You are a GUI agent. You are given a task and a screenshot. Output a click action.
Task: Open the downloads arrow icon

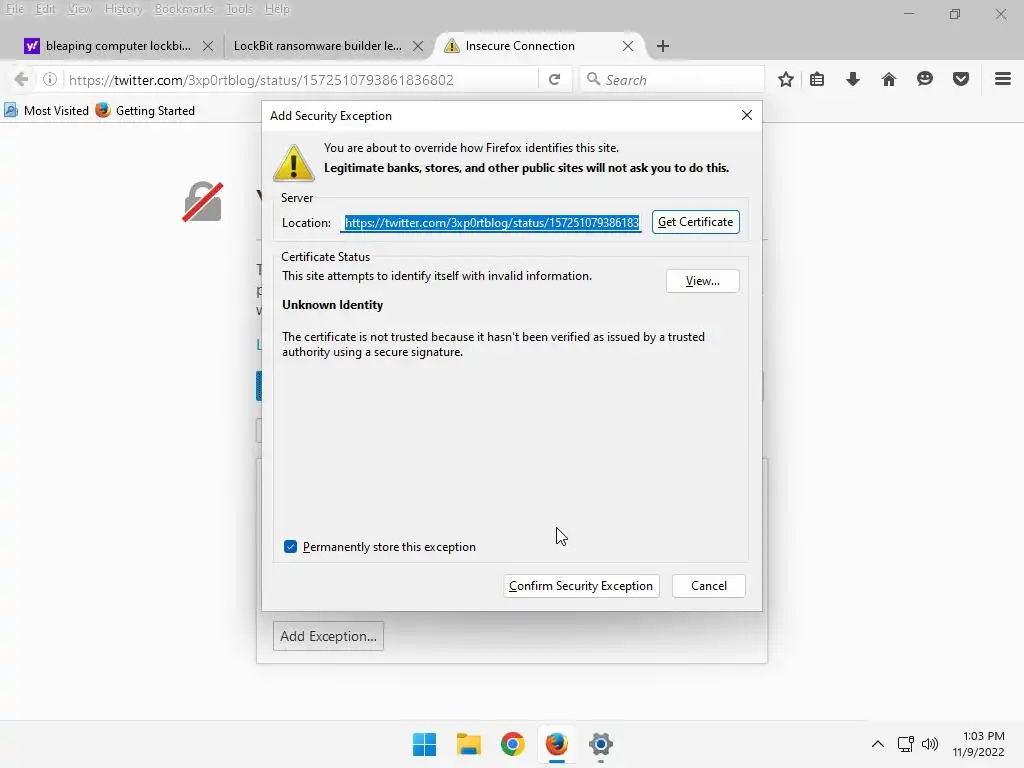pyautogui.click(x=853, y=80)
